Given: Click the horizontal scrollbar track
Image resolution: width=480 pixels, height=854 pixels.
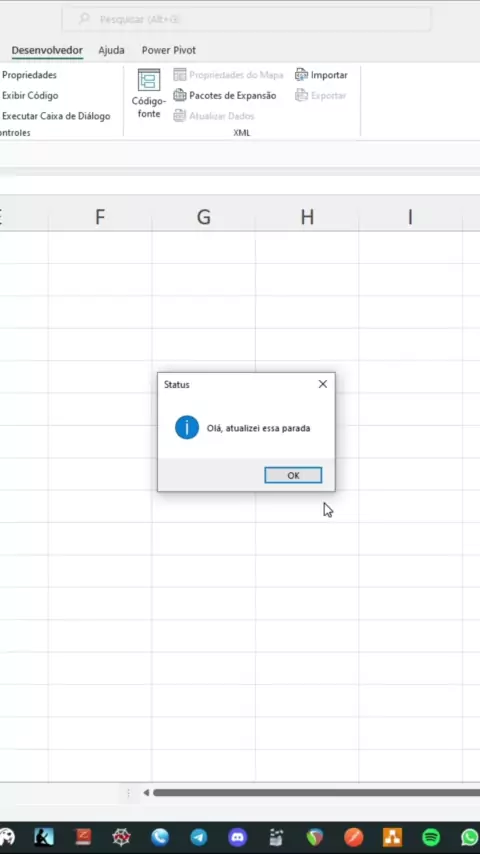Looking at the screenshot, I should coord(316,792).
